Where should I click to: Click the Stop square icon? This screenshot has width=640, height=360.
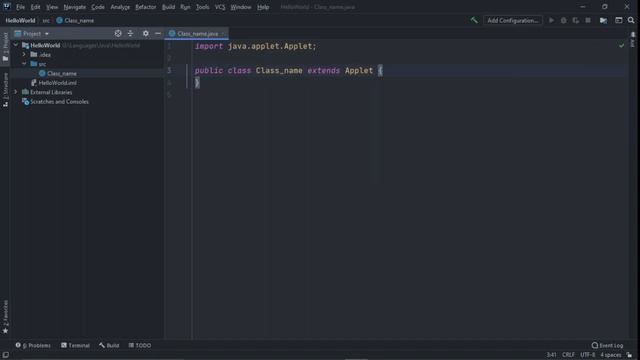pyautogui.click(x=588, y=20)
